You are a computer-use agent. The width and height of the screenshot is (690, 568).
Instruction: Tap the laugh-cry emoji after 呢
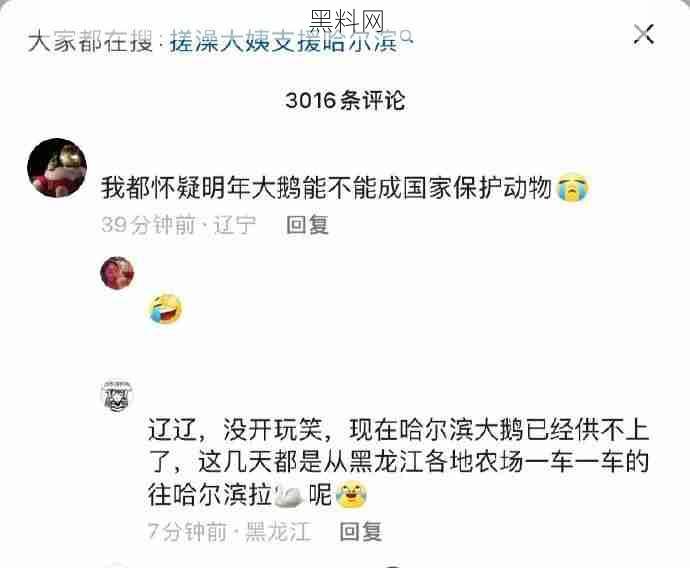351,495
